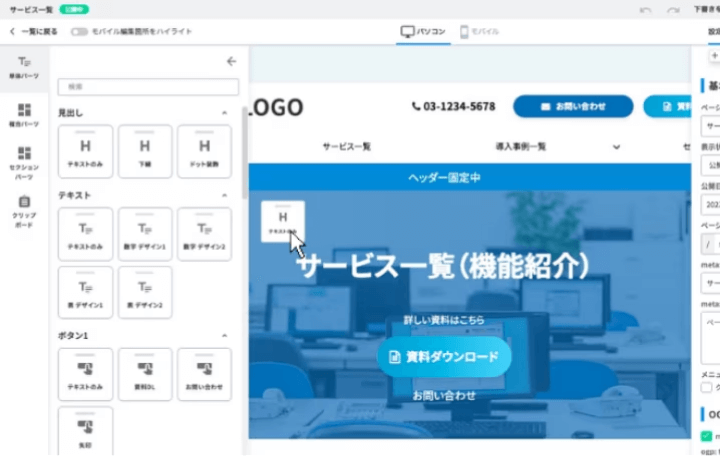Click the 資料ダウンロード button in hero
This screenshot has width=720, height=456.
(x=443, y=357)
